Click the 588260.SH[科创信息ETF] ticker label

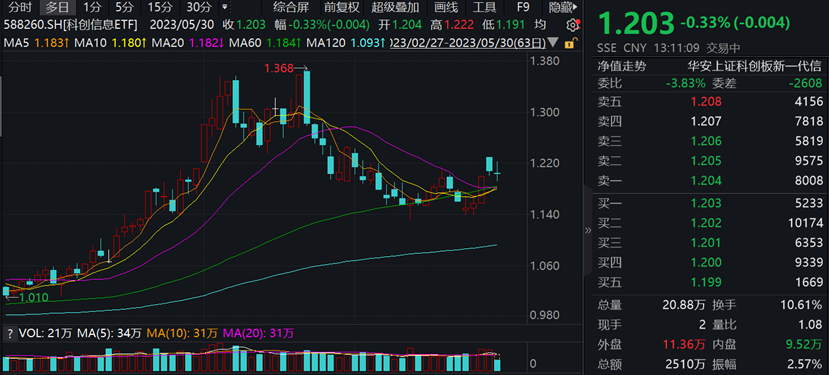pyautogui.click(x=70, y=25)
